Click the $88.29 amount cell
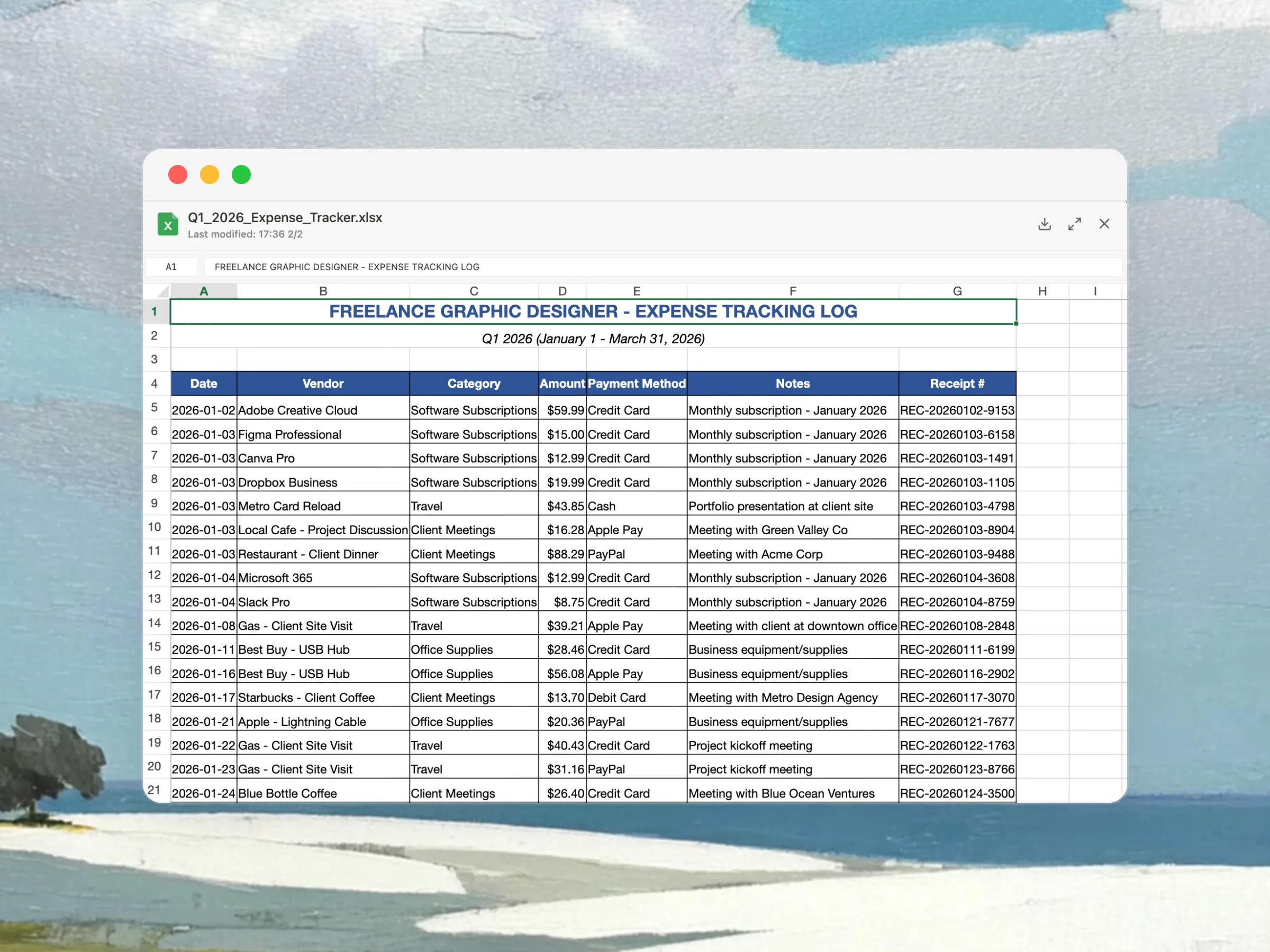 pyautogui.click(x=562, y=554)
